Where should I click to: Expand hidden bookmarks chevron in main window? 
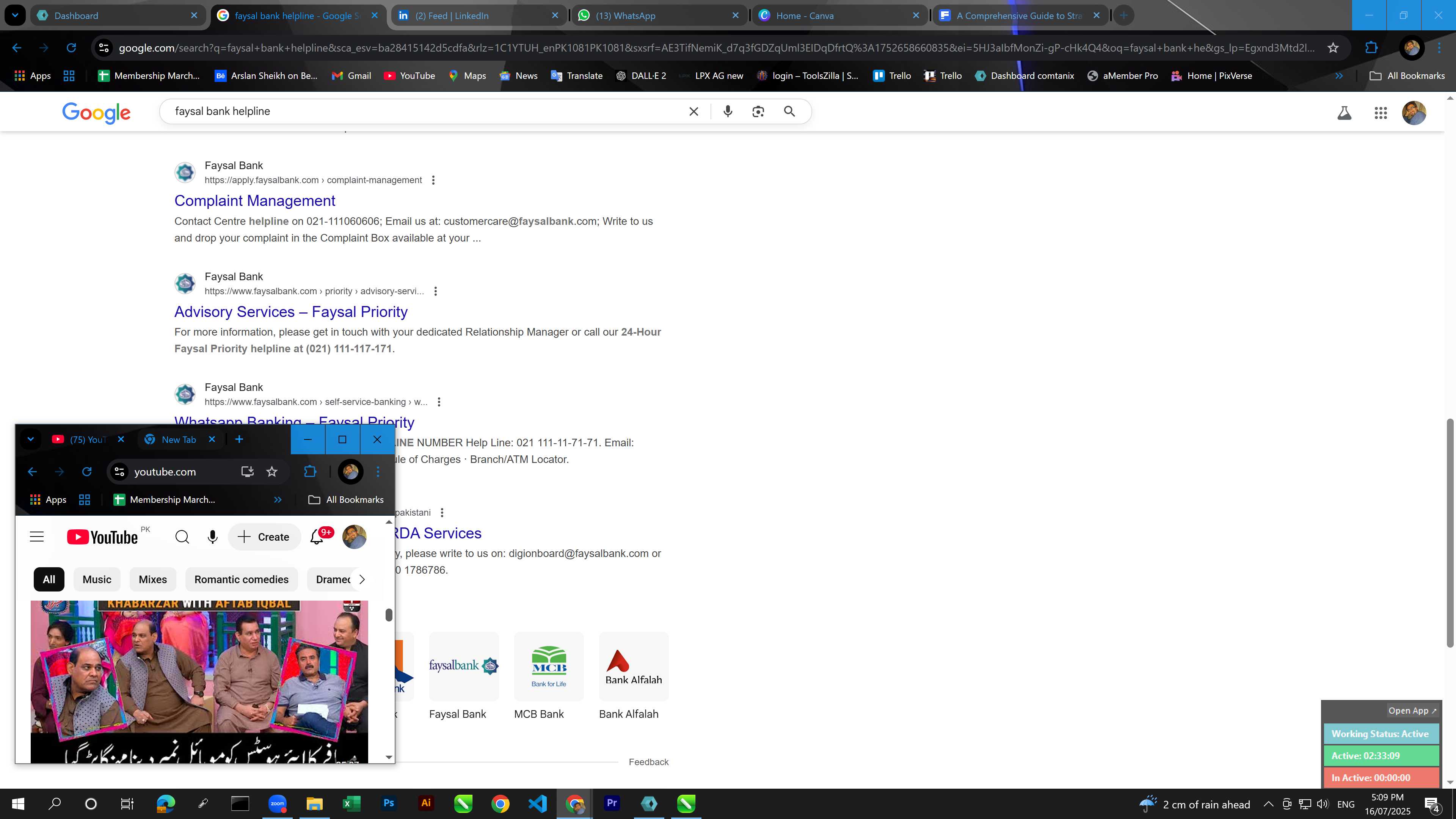[x=1339, y=76]
